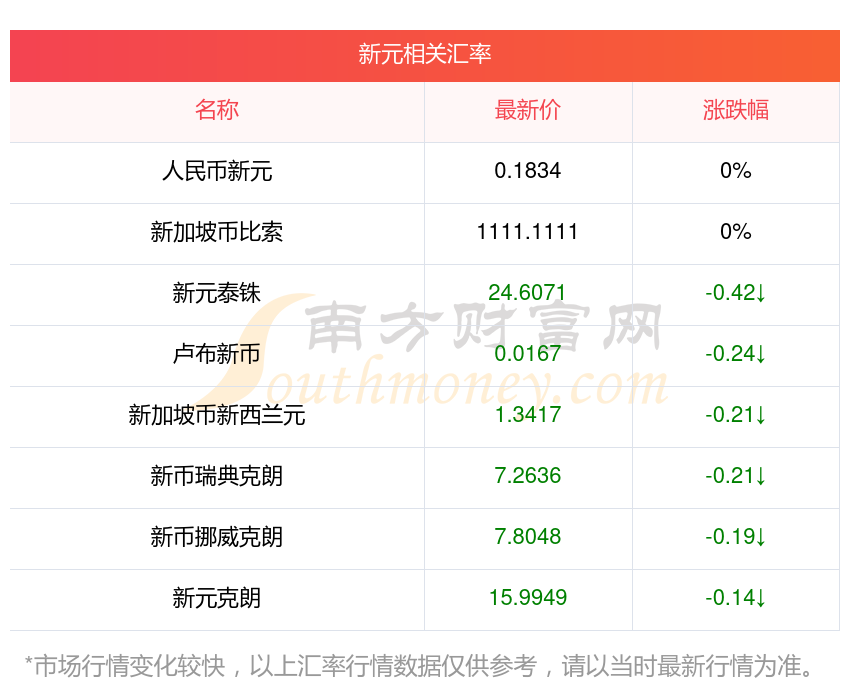Click the price 1.3417

(x=527, y=415)
